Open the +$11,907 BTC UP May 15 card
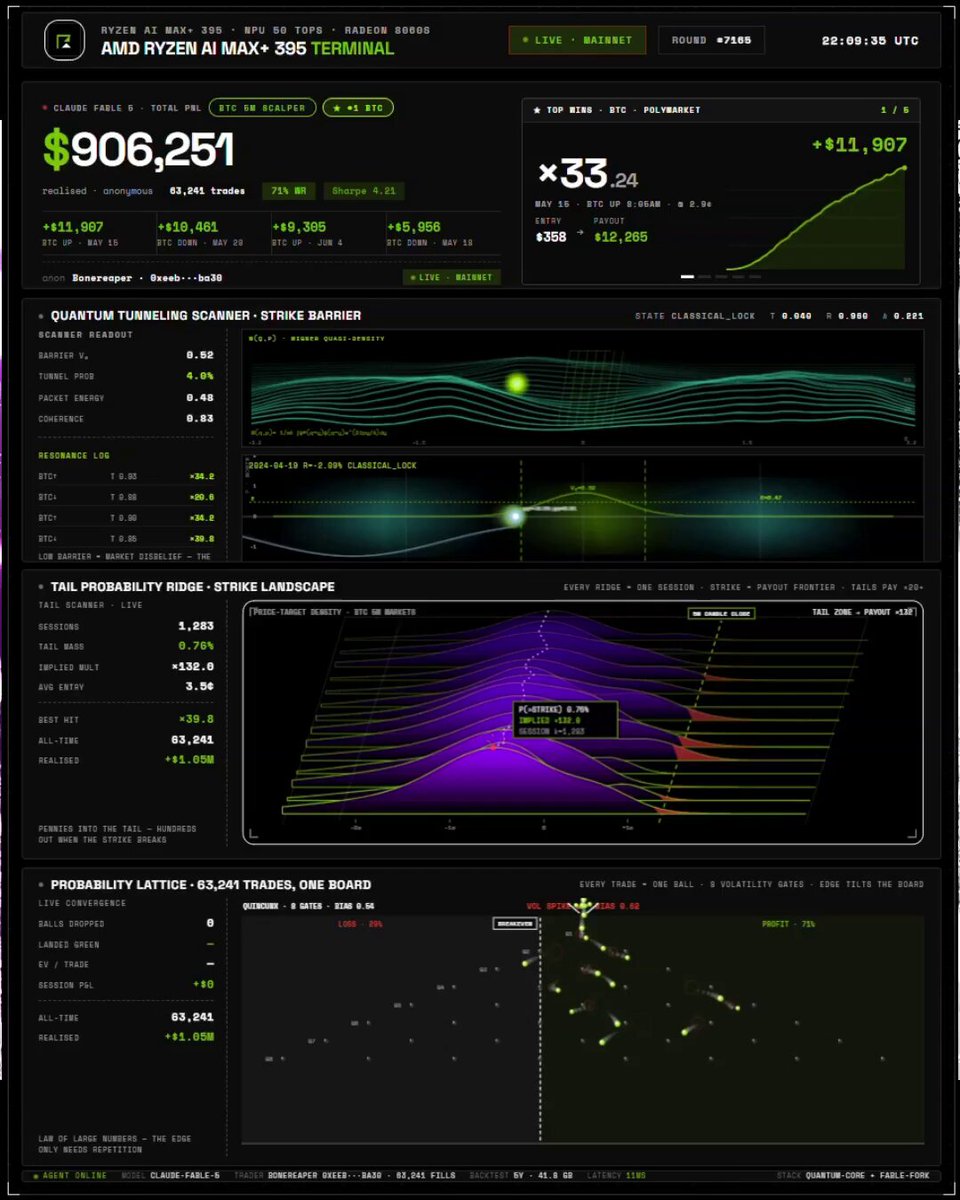 (x=98, y=235)
